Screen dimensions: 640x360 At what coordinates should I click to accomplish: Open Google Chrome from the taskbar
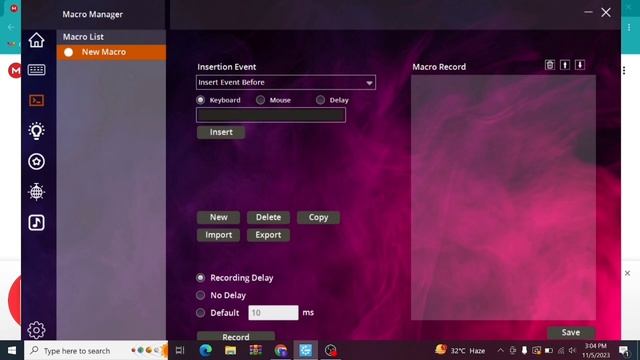pos(281,350)
